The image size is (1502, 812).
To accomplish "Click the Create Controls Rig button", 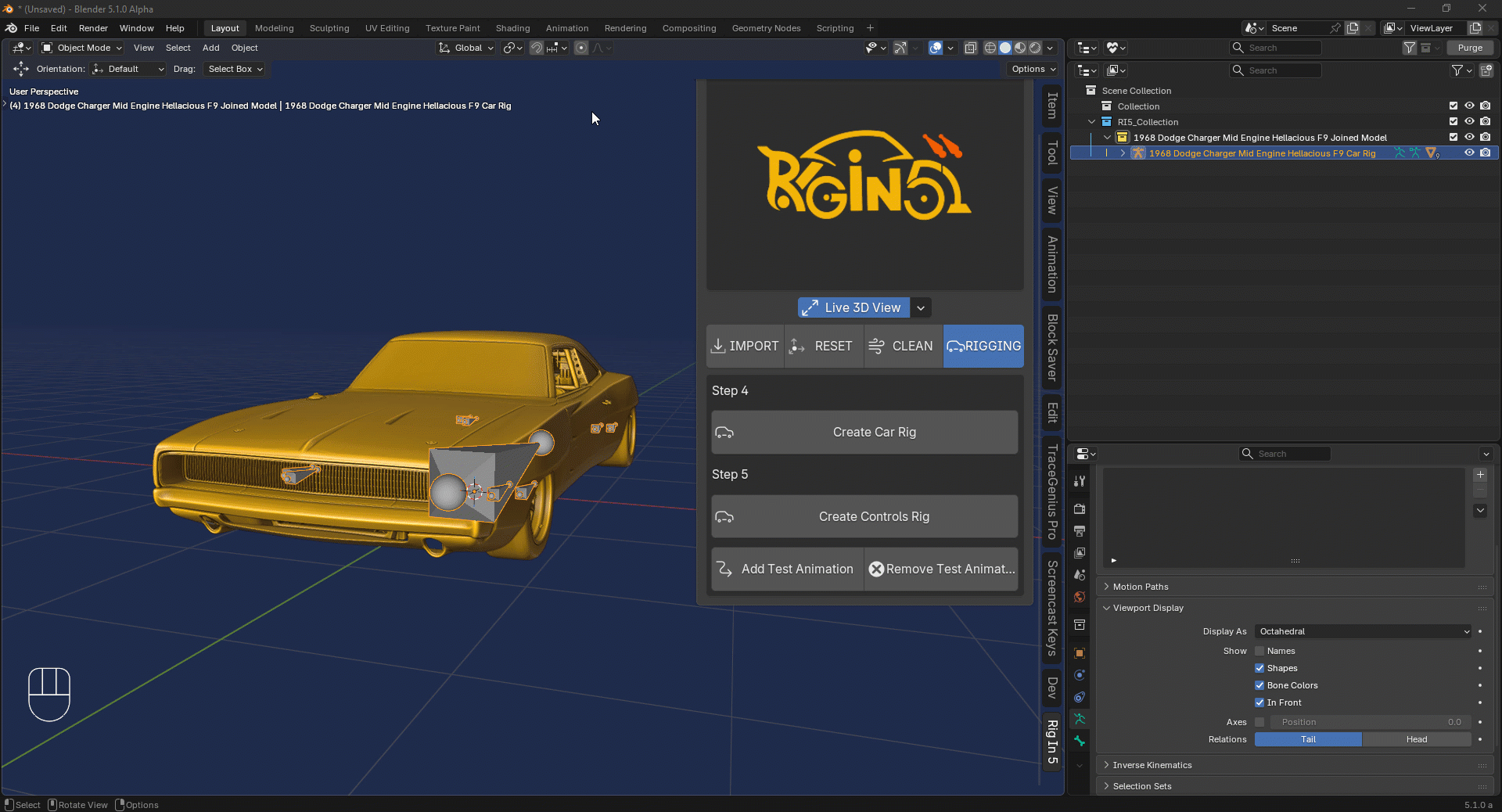I will point(864,517).
